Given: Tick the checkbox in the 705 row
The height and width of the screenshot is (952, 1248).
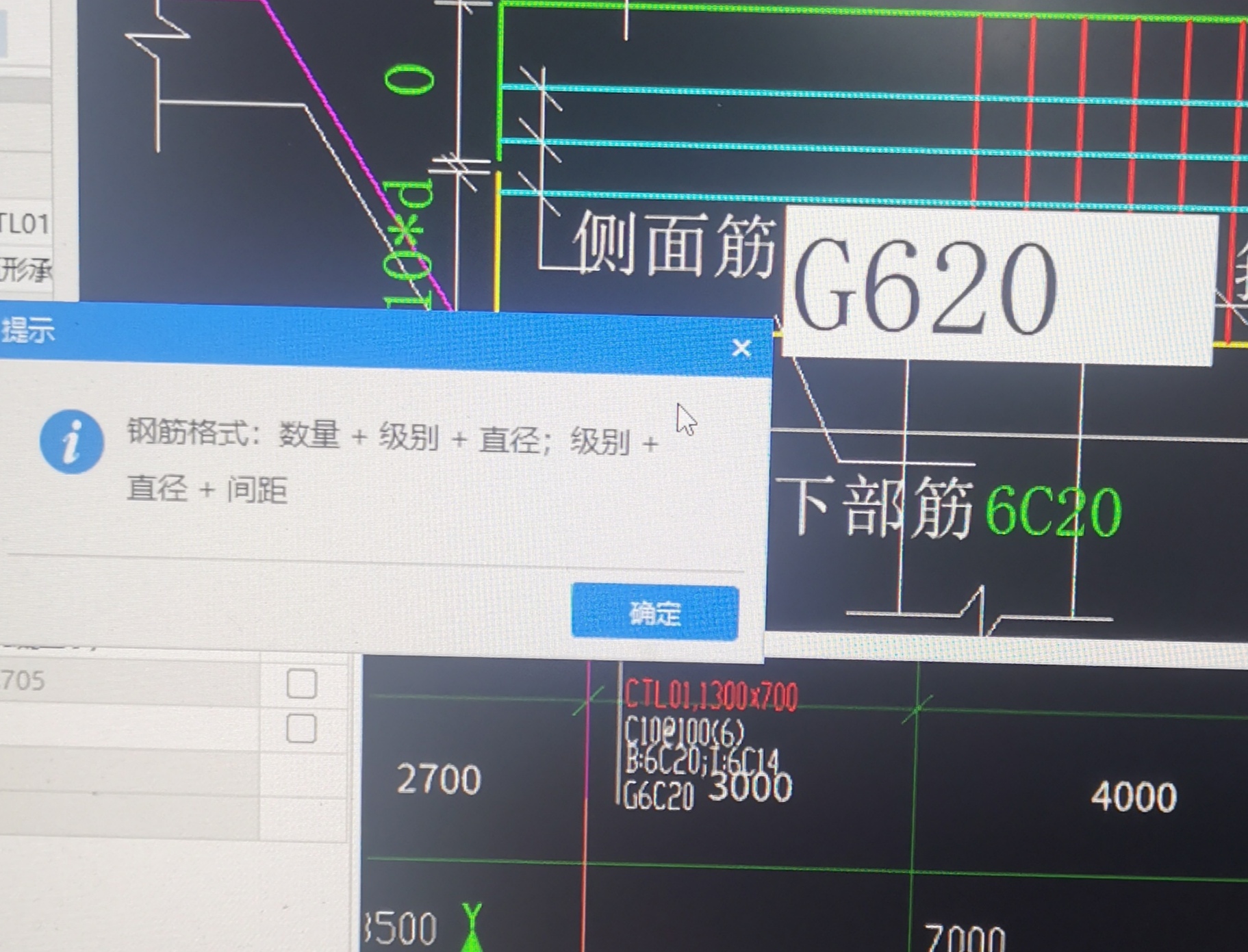Looking at the screenshot, I should click(302, 684).
